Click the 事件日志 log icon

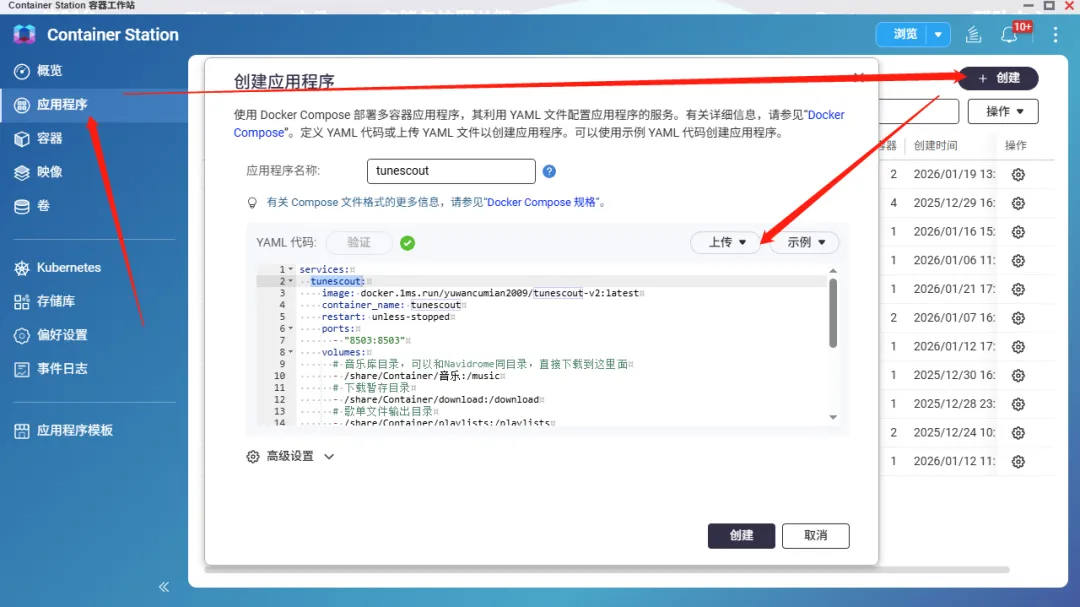tap(22, 369)
